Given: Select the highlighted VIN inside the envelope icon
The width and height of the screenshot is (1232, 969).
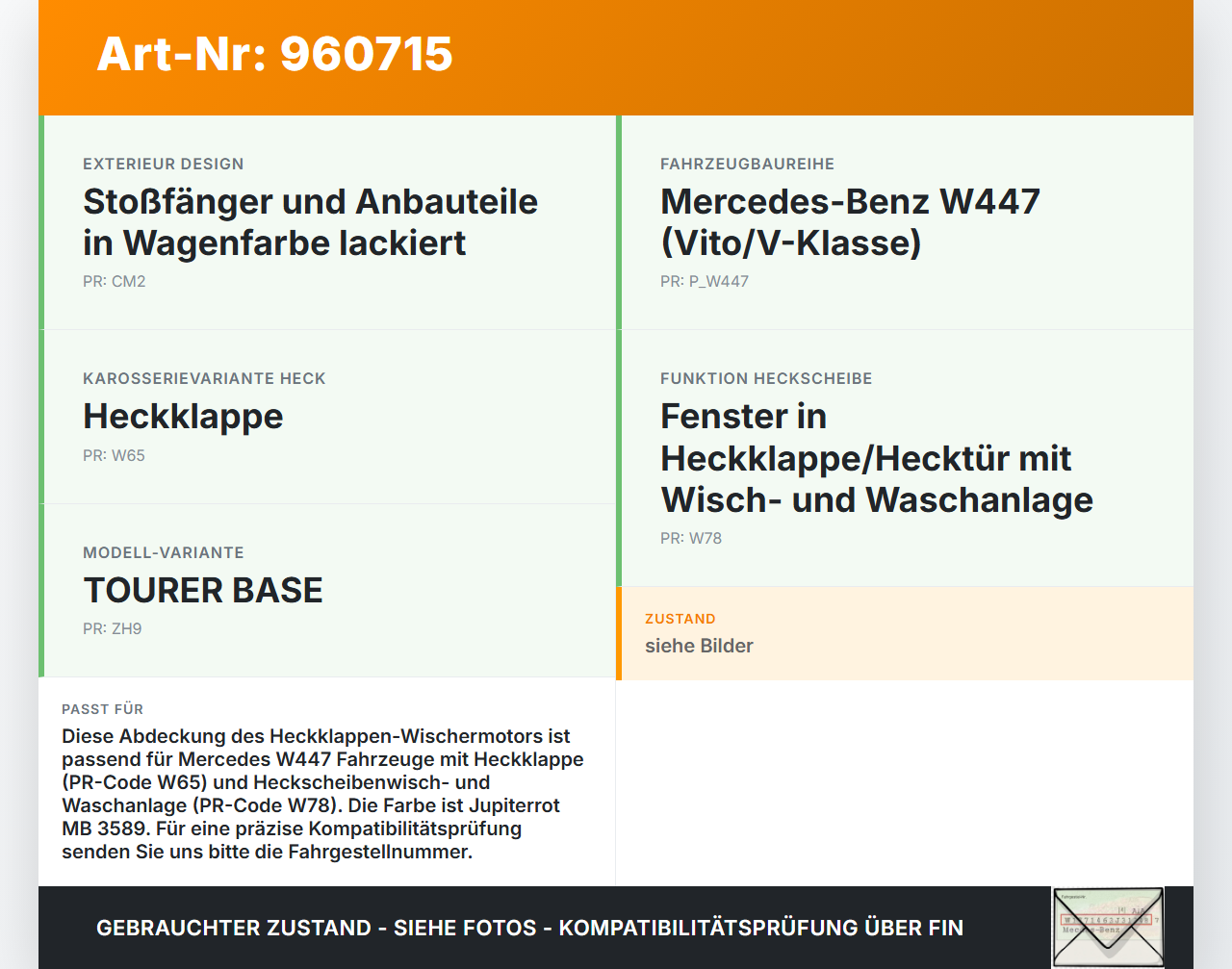Looking at the screenshot, I should coord(1109,921).
